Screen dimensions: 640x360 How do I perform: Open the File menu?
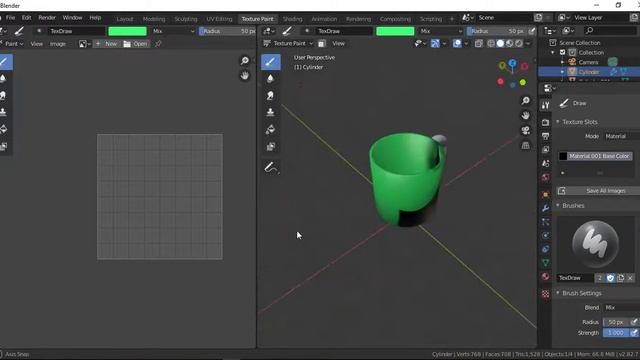tap(10, 18)
